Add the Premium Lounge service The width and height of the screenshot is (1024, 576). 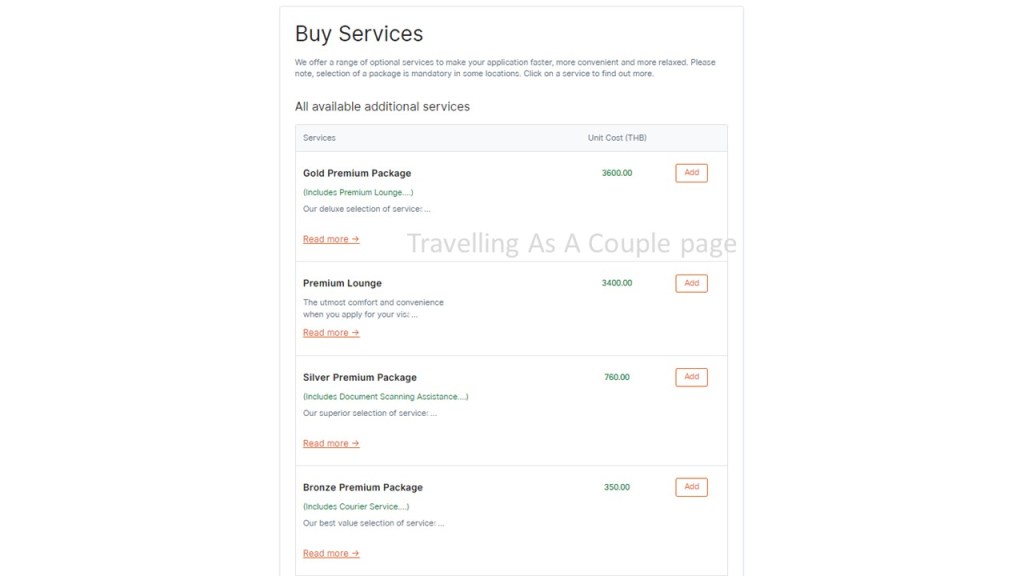[691, 283]
